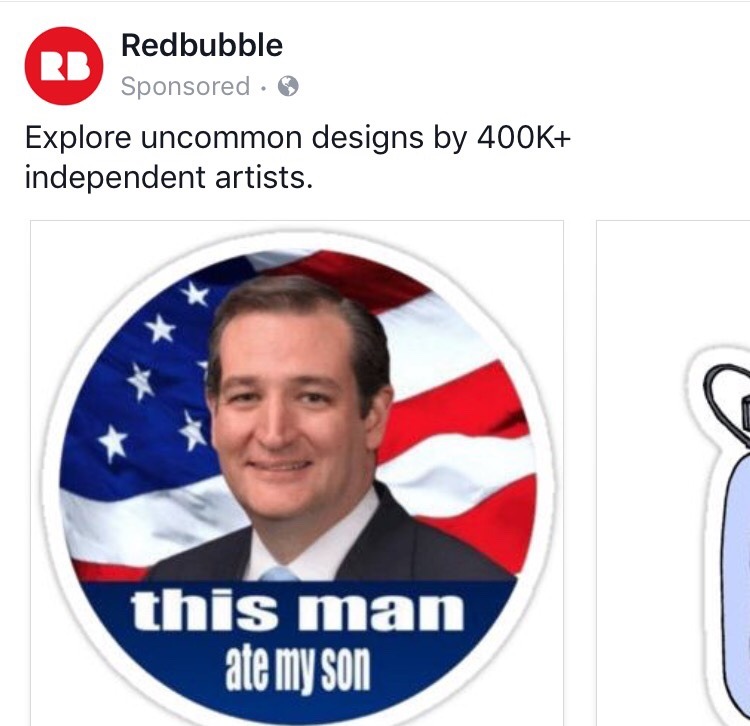Click the globe public audience icon
The image size is (750, 726).
click(288, 87)
